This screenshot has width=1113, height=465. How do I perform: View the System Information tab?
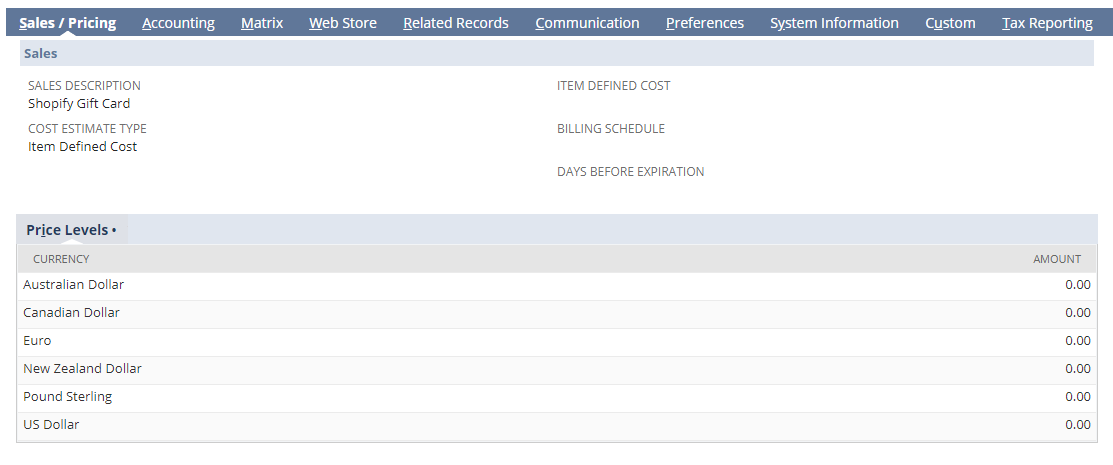834,23
